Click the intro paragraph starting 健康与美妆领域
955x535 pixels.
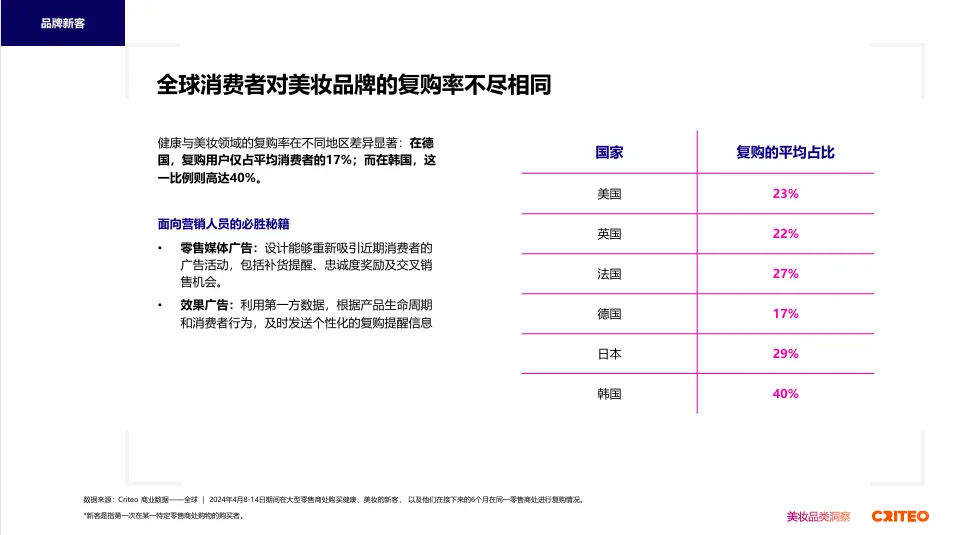click(297, 160)
